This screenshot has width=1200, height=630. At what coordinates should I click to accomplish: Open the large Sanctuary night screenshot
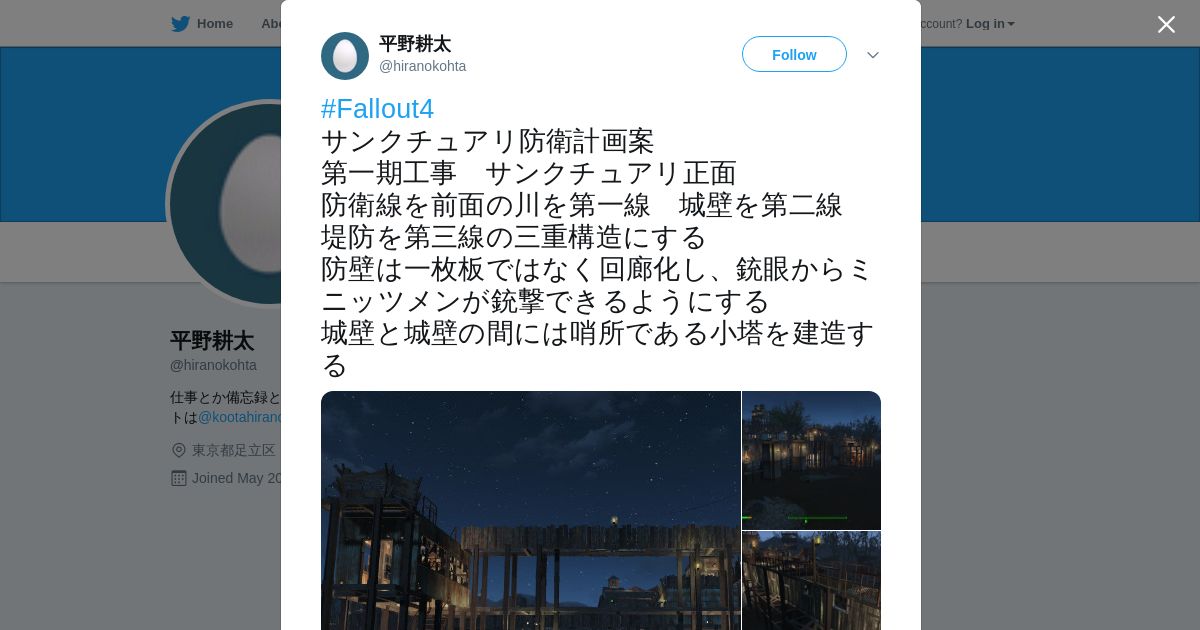(x=531, y=510)
